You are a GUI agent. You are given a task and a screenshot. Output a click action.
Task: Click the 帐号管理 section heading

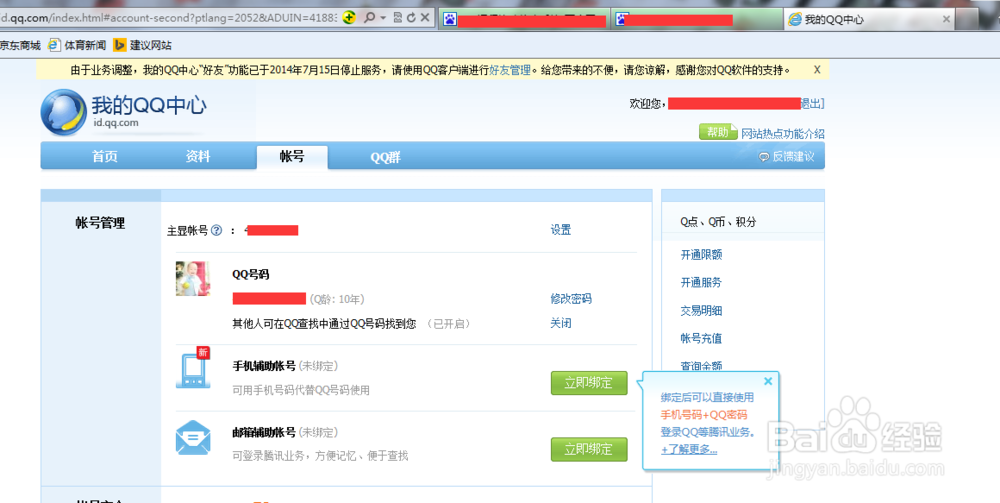(100, 223)
